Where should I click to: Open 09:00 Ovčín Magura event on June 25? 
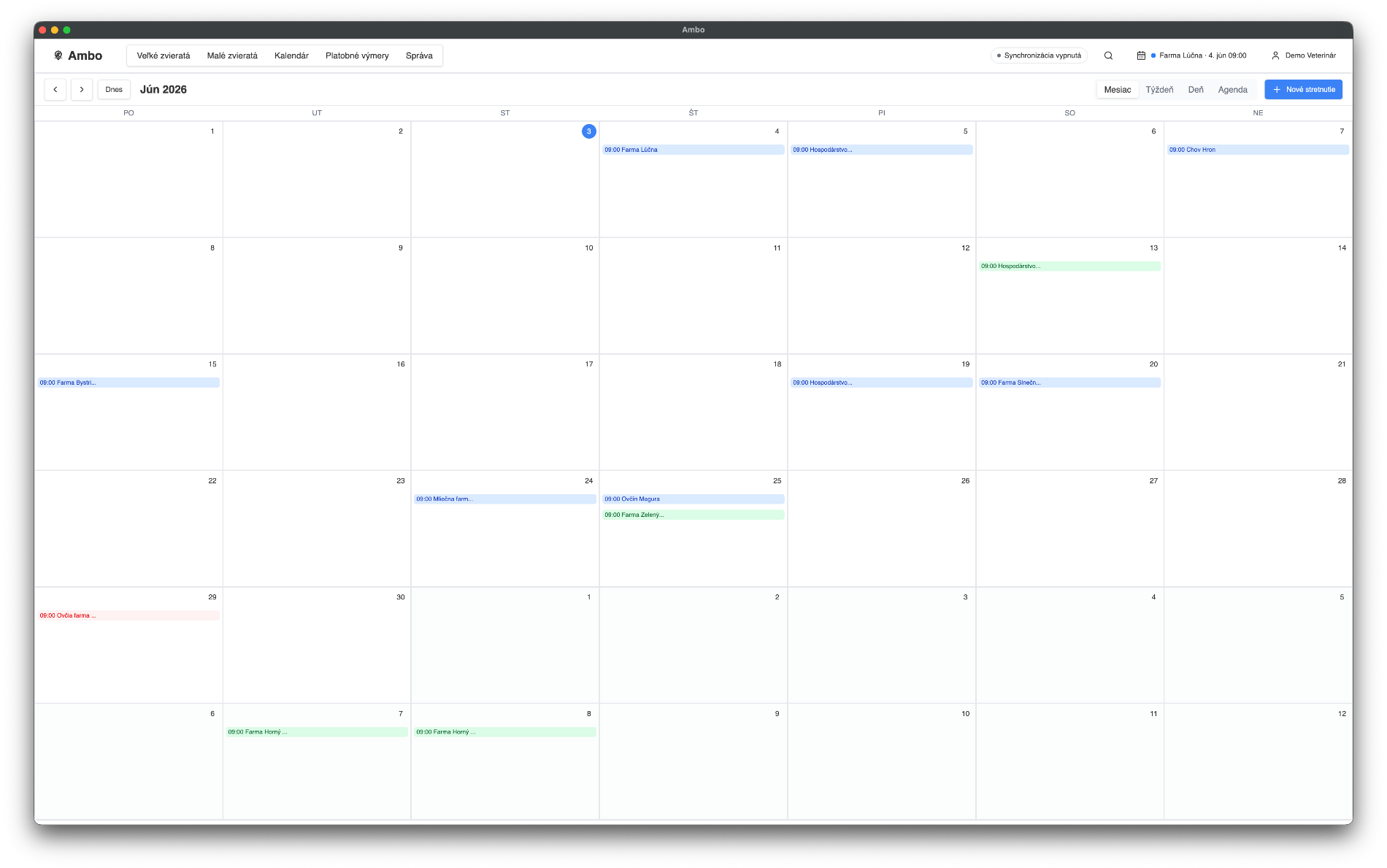693,499
